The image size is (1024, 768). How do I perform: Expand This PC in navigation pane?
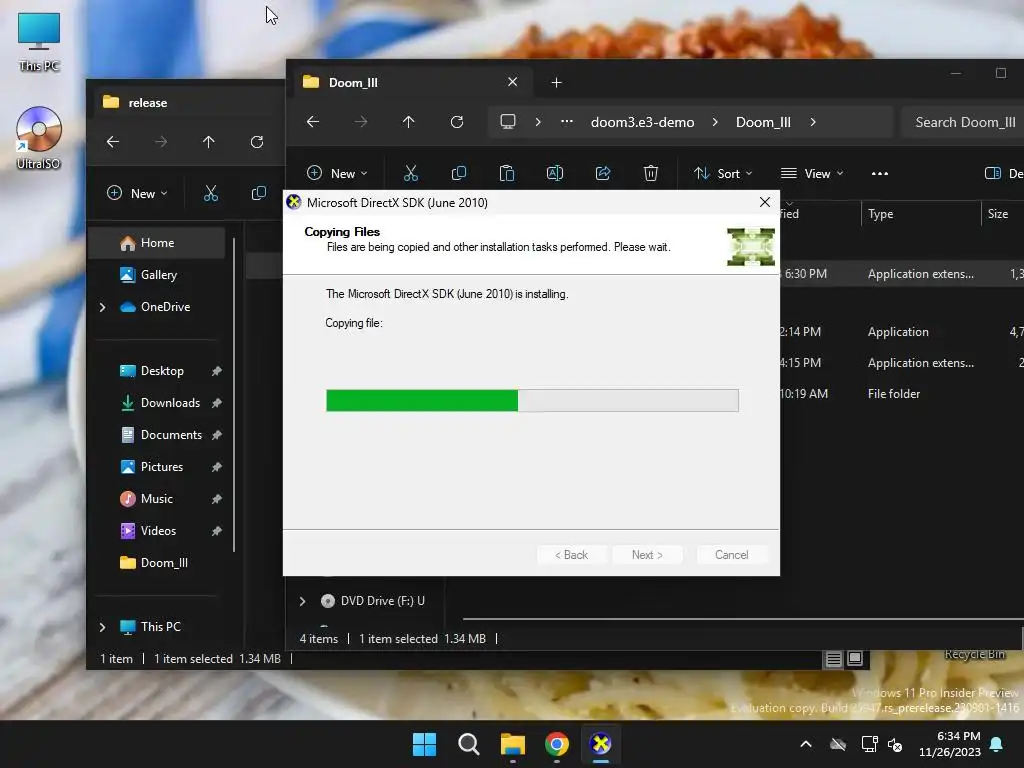pos(103,627)
